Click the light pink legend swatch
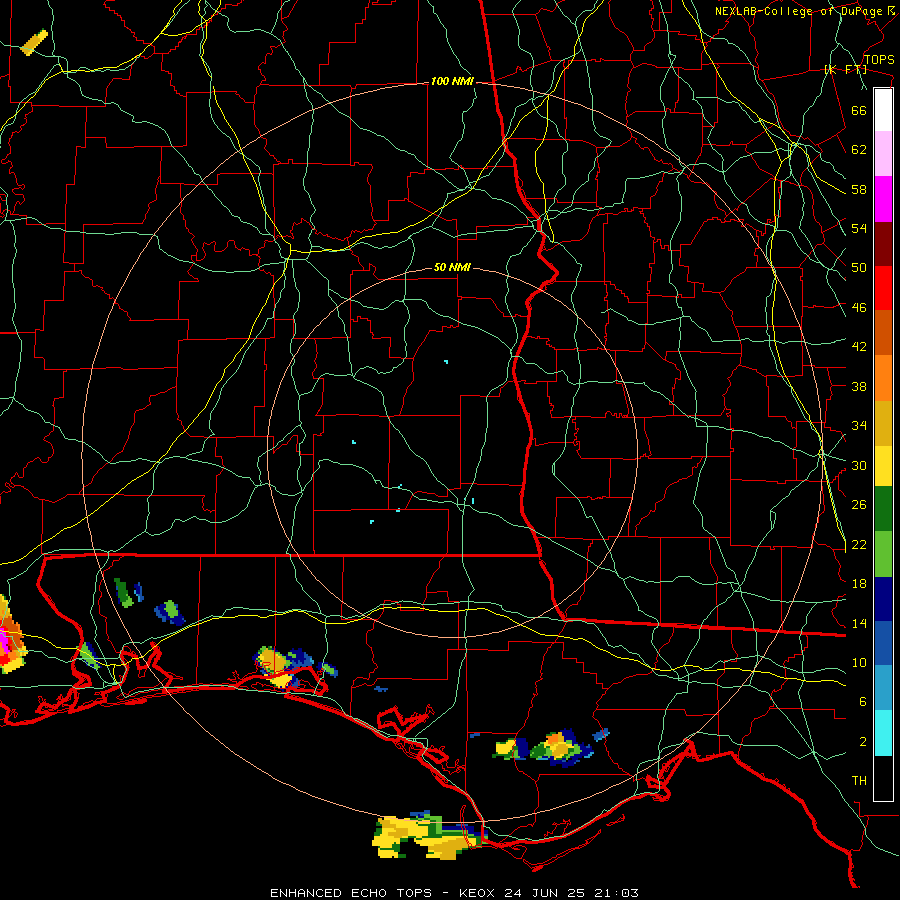The image size is (900, 900). click(883, 154)
